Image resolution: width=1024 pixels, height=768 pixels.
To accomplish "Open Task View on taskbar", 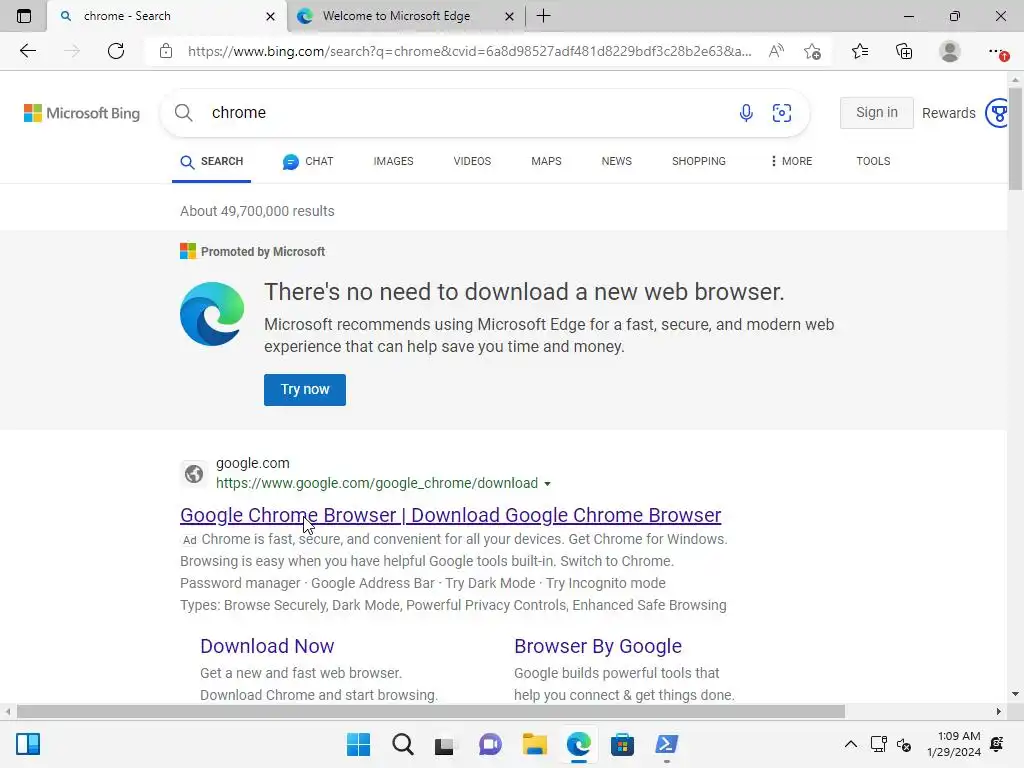I will [x=445, y=744].
